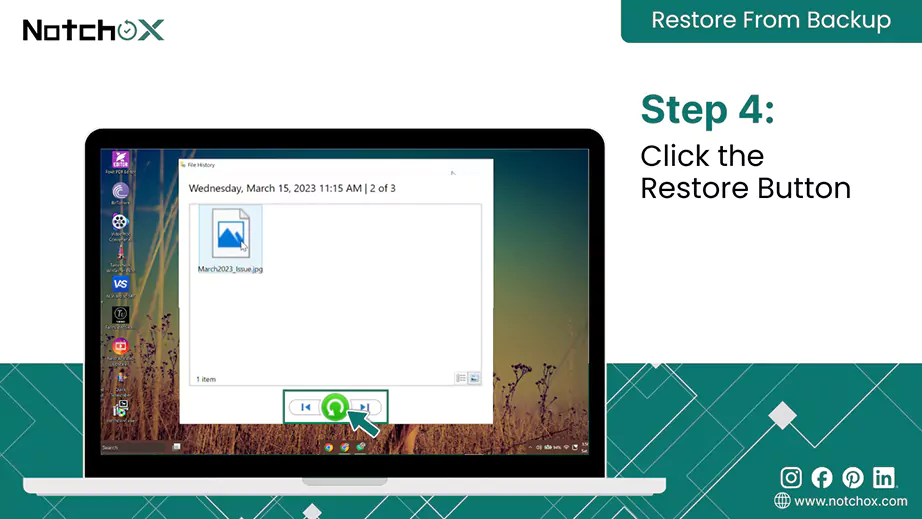Screen dimensions: 922x519
Task: Click the '1 item' status text
Action: (206, 379)
